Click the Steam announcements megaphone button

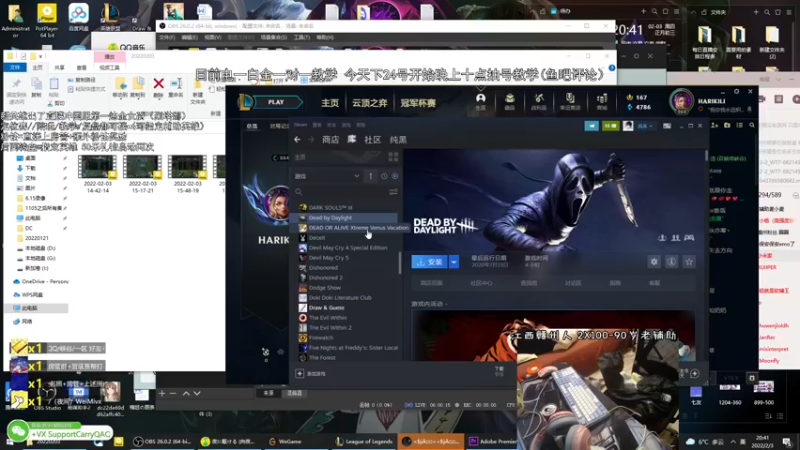tap(592, 126)
